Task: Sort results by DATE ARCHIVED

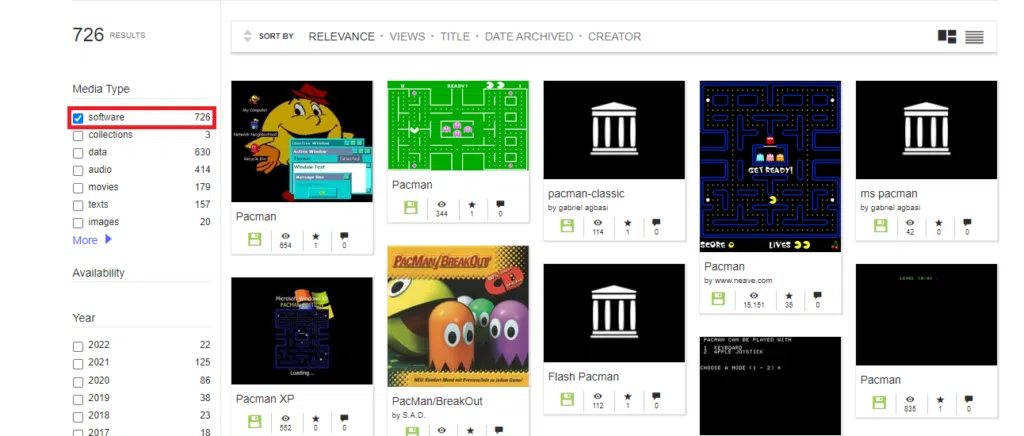Action: click(529, 37)
